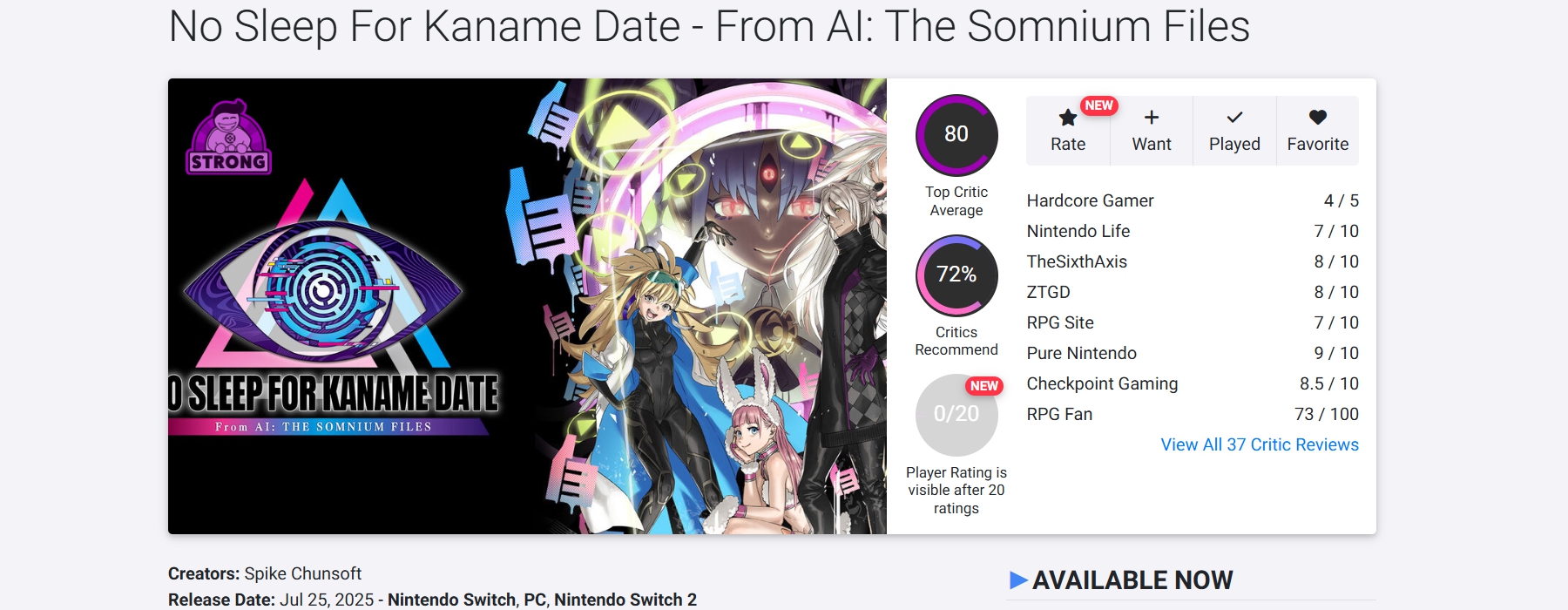Open the RPG Site review

(1060, 322)
